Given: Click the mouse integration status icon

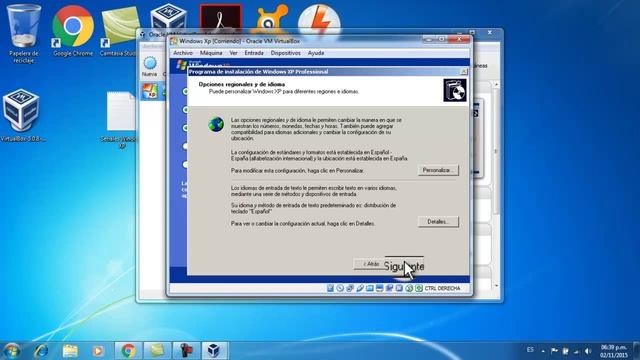Looking at the screenshot, I should tap(409, 288).
